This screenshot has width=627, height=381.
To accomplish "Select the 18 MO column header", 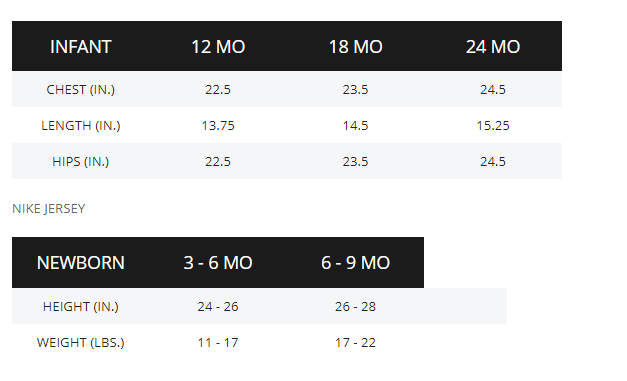I will (355, 47).
